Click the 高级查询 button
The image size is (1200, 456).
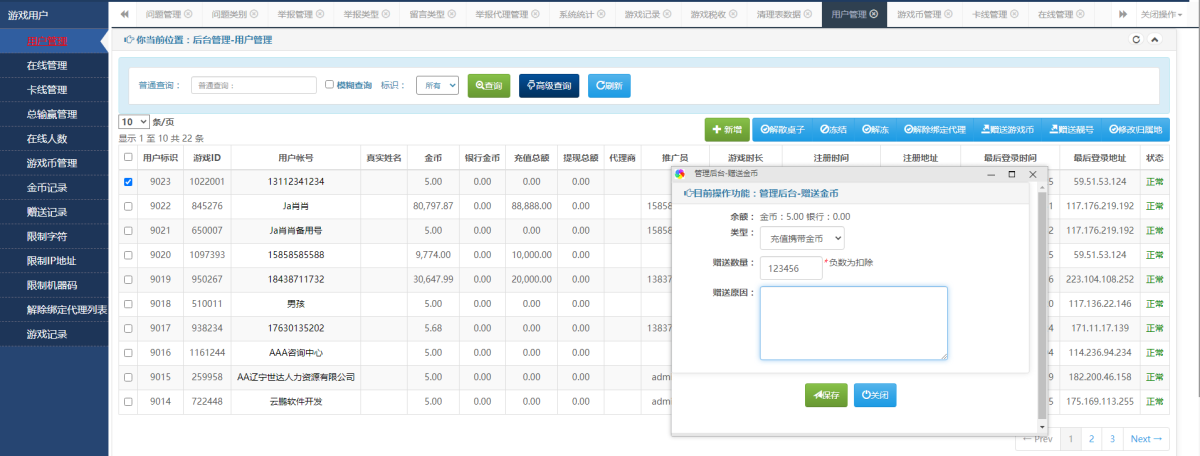[x=549, y=86]
